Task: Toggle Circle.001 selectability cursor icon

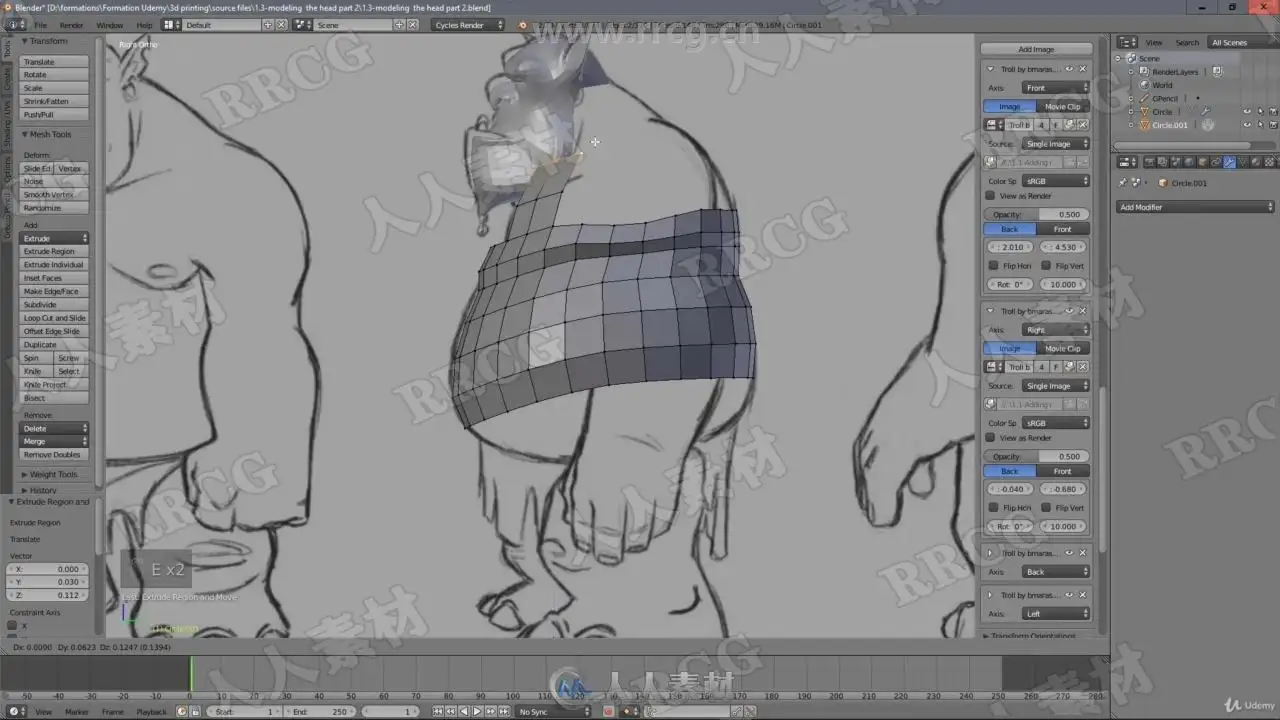Action: point(1260,125)
